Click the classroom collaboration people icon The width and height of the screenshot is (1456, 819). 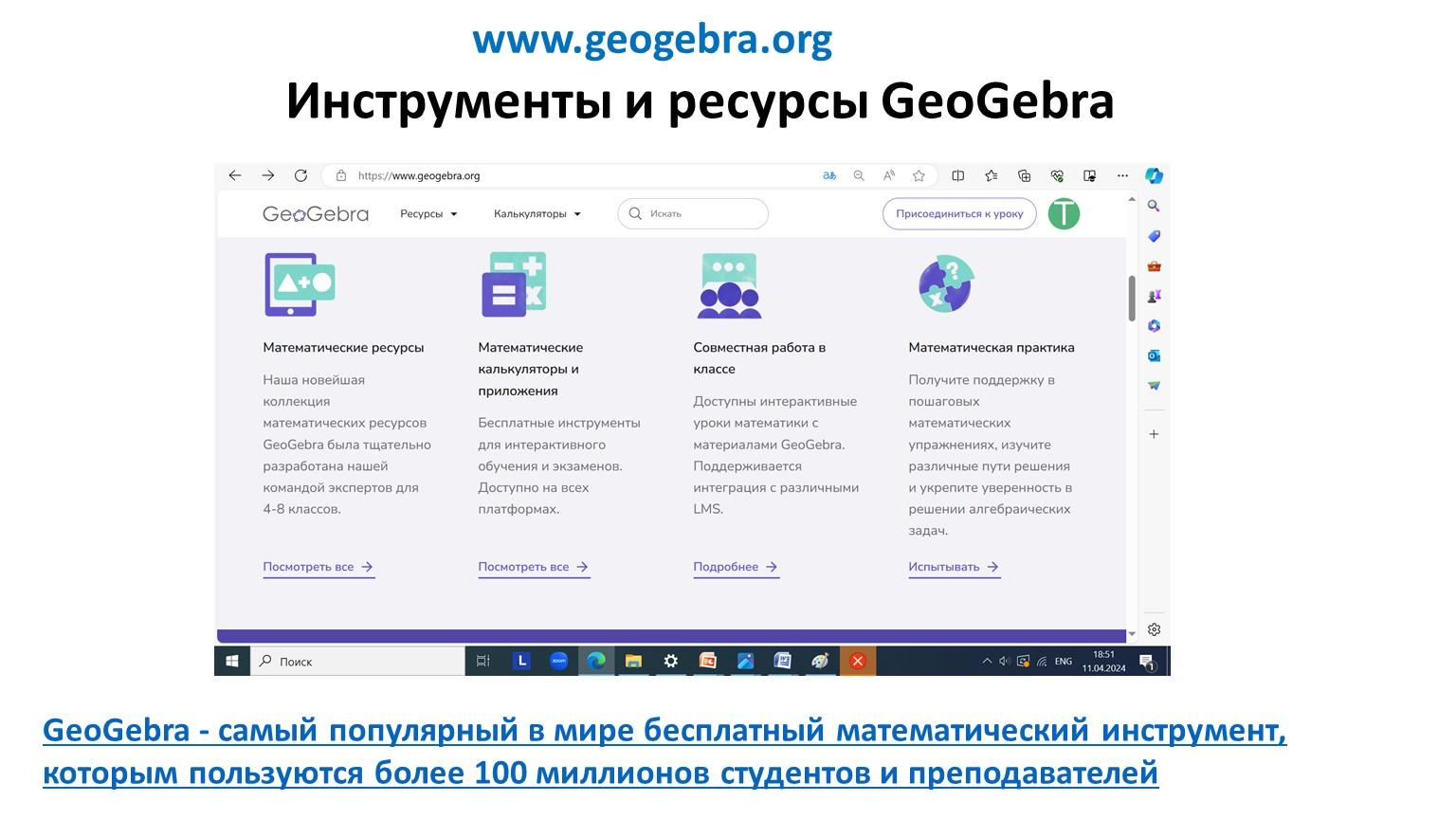coord(729,285)
